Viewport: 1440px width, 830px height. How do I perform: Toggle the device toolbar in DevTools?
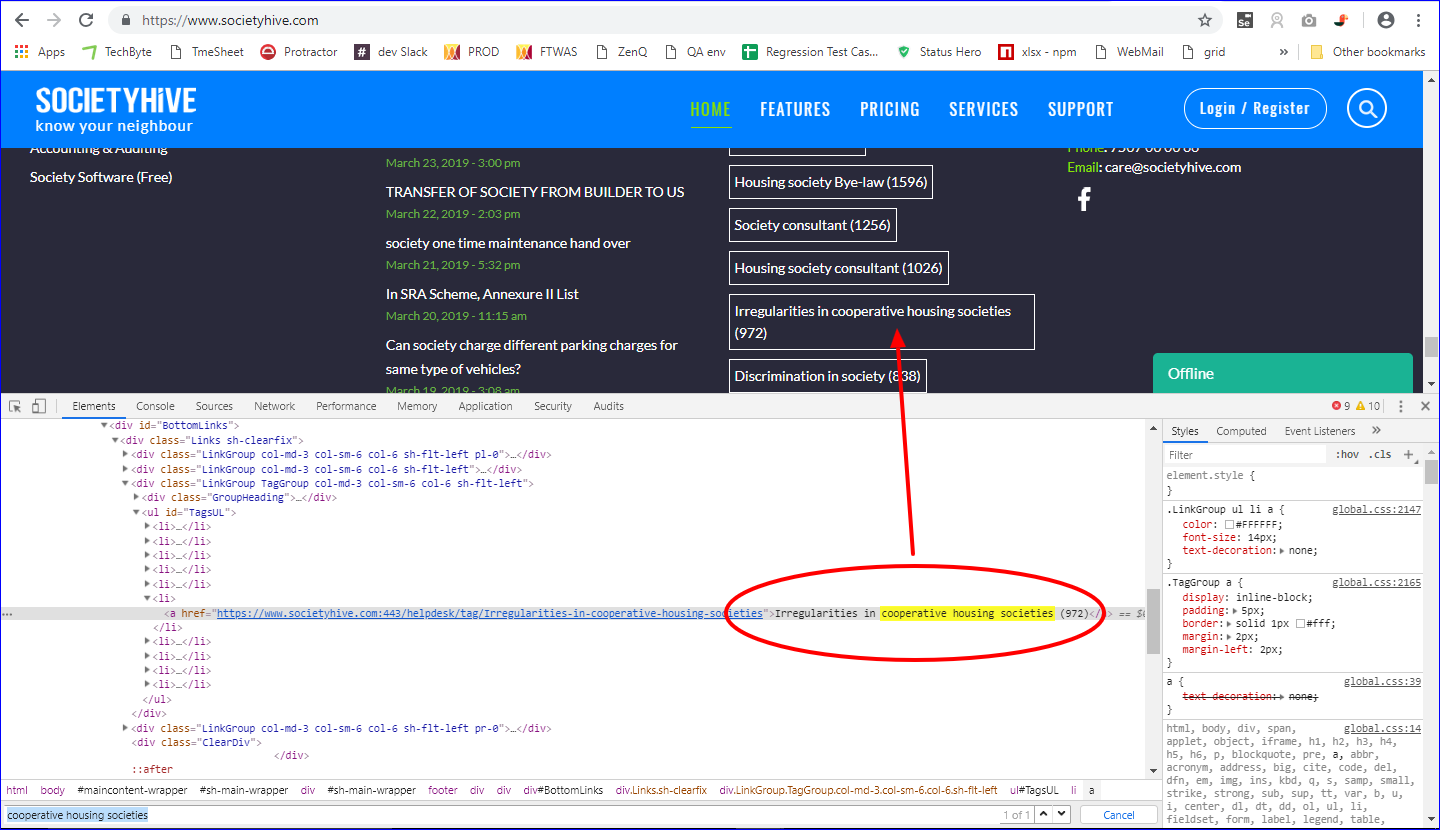coord(39,406)
